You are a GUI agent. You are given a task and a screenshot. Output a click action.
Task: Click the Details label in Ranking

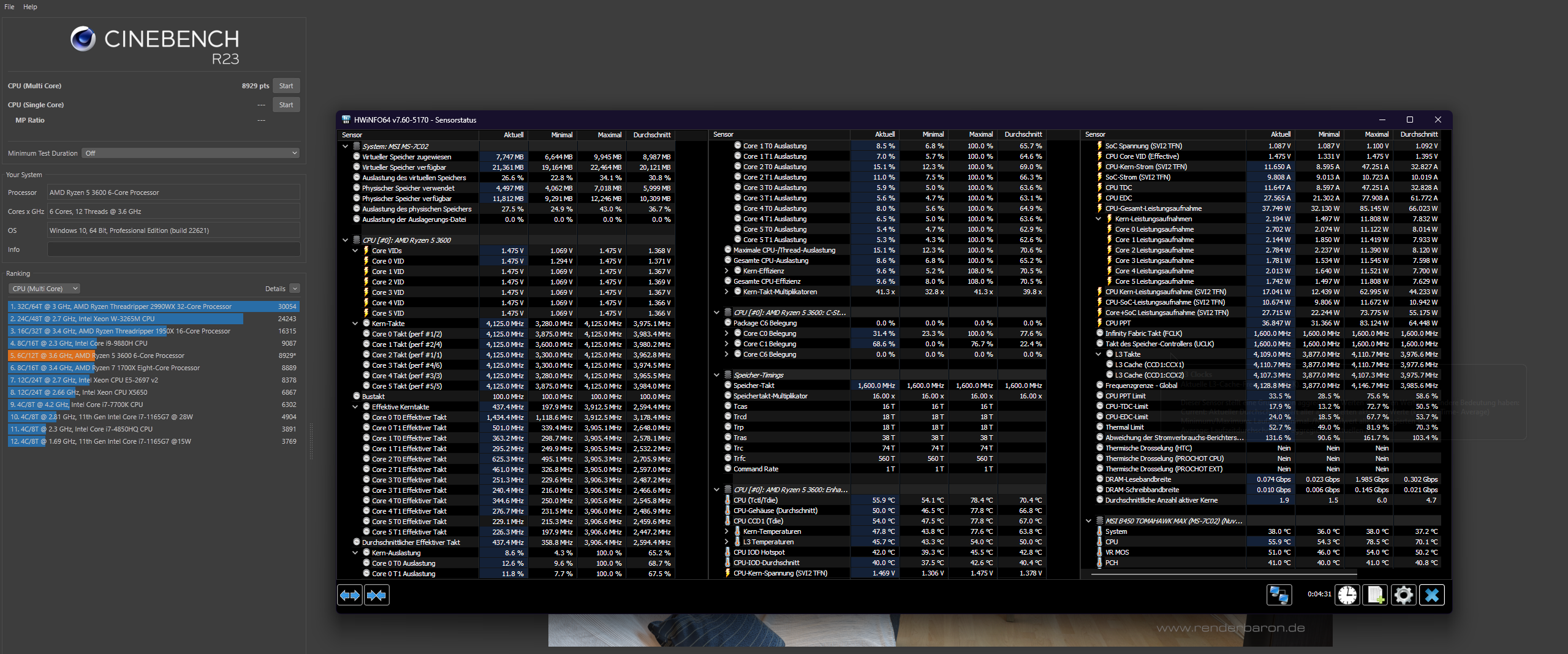tap(275, 289)
